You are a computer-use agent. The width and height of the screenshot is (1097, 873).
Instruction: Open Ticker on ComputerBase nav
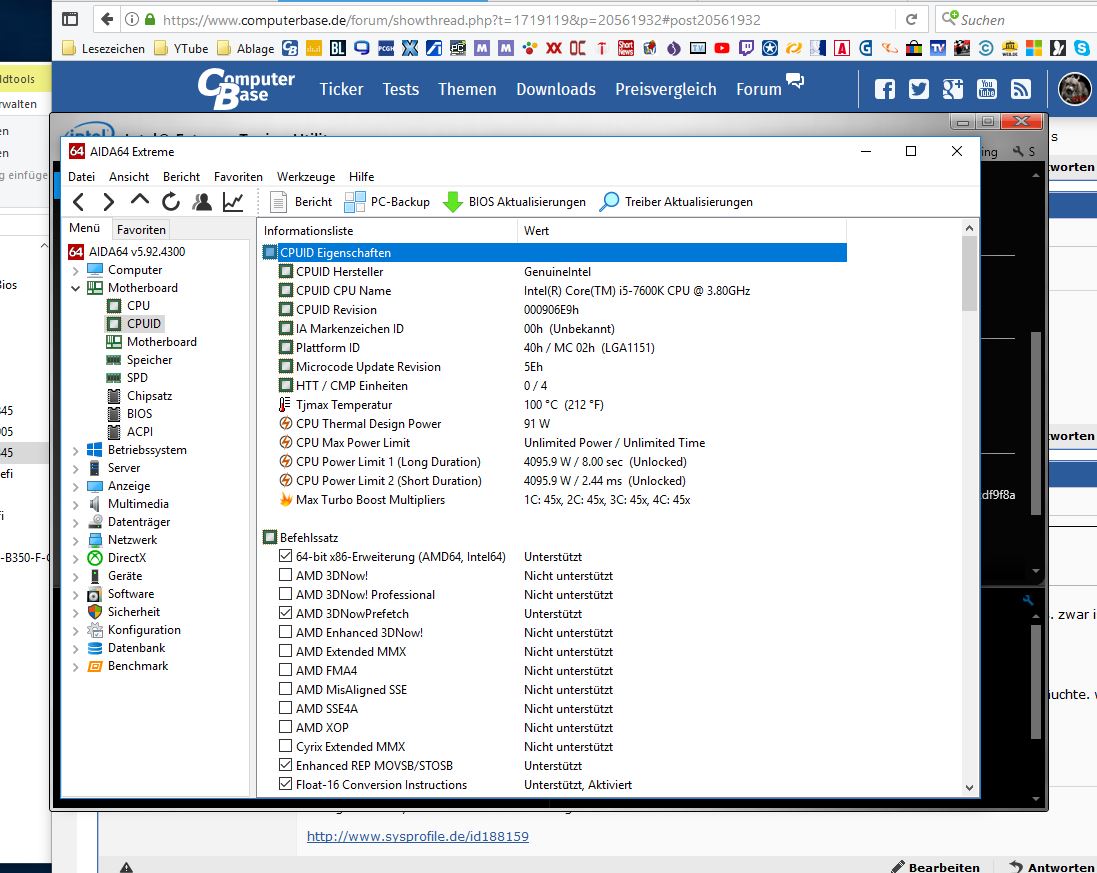(341, 90)
